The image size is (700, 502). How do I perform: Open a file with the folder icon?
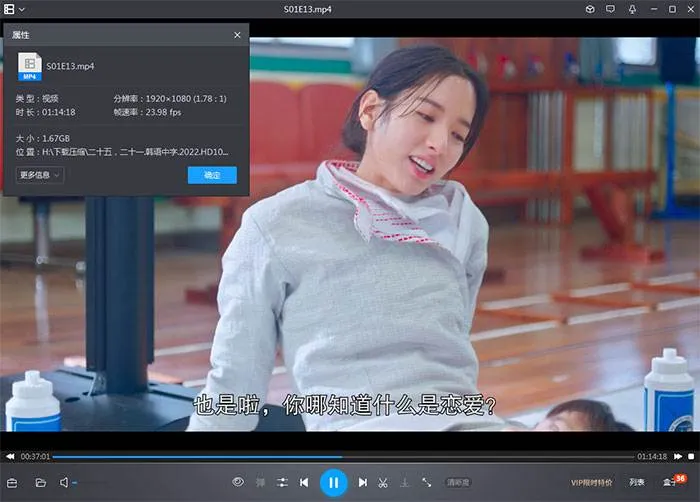(x=41, y=483)
